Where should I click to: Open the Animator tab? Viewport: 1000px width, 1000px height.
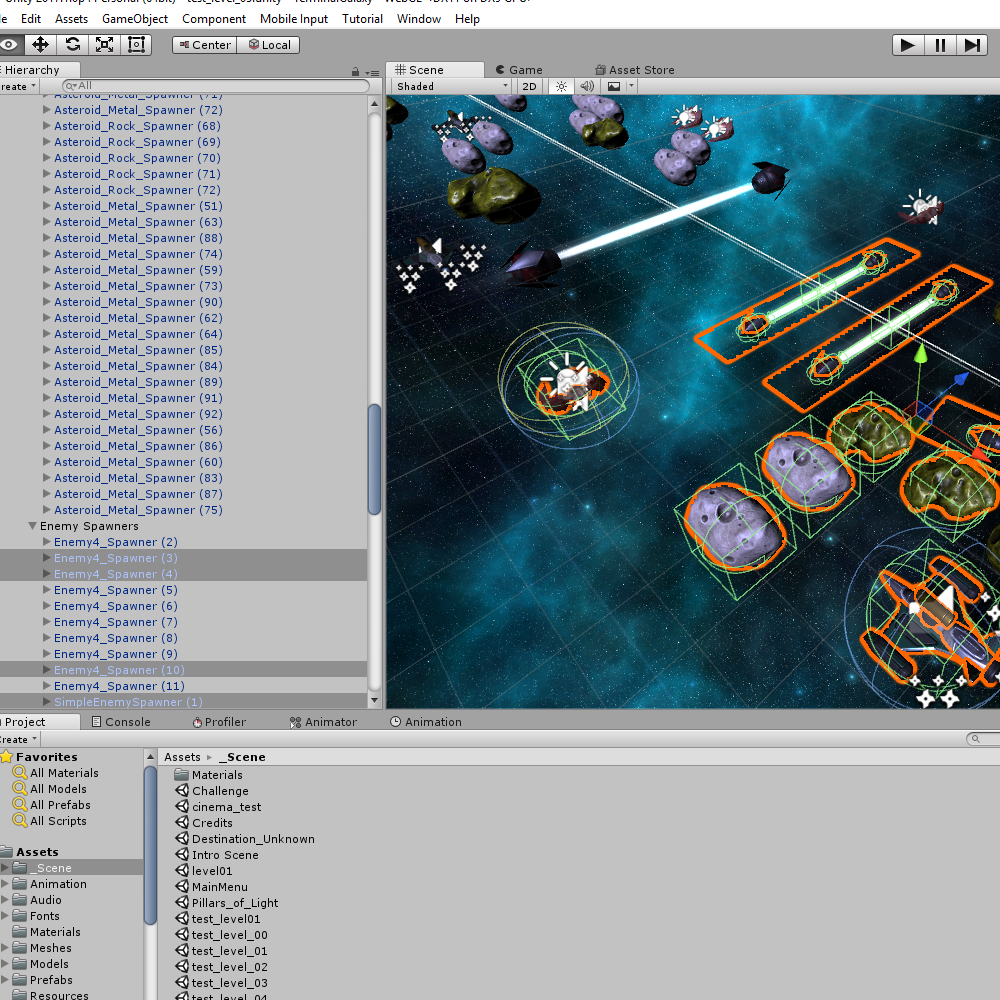pos(323,722)
